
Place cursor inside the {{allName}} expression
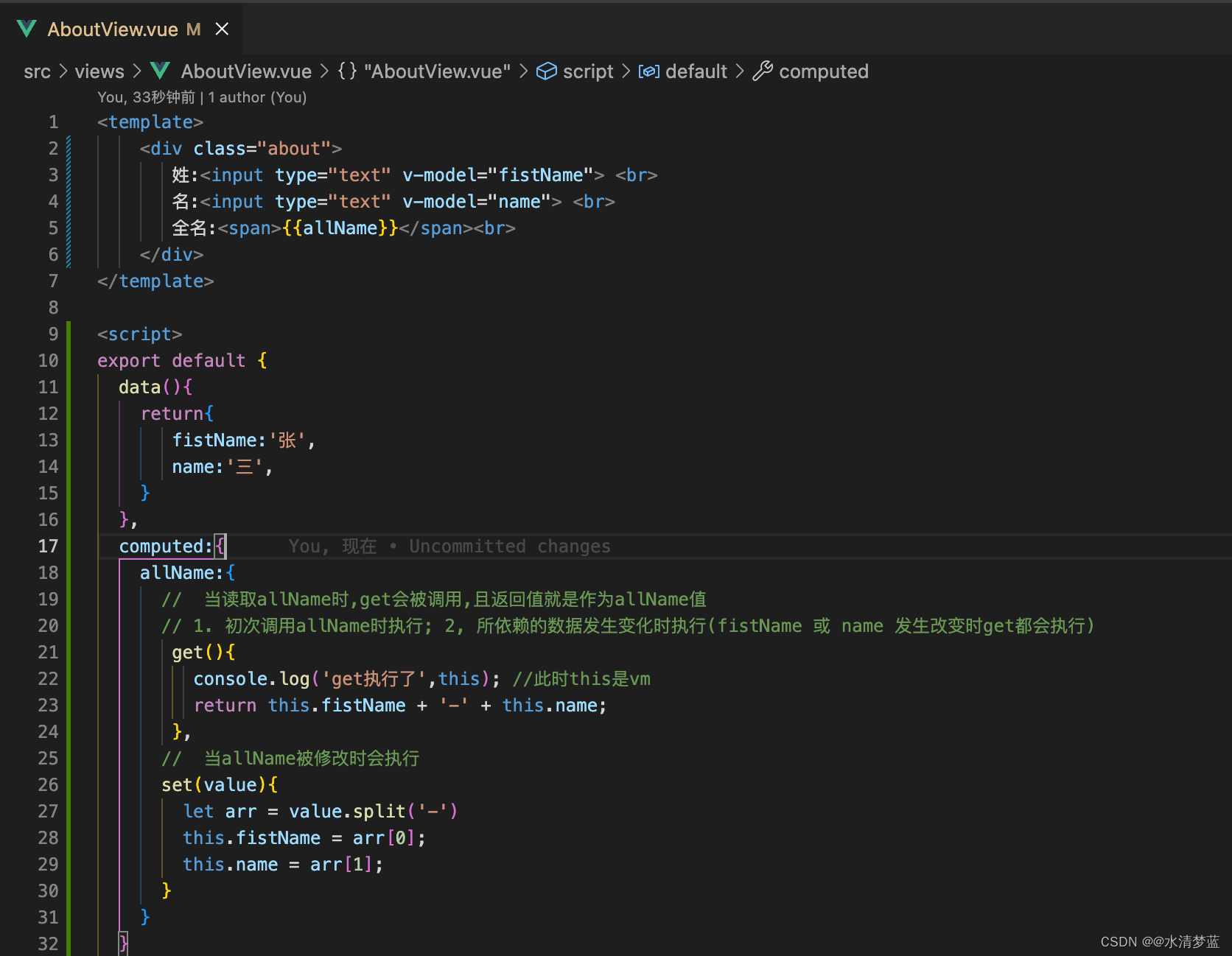coord(340,228)
